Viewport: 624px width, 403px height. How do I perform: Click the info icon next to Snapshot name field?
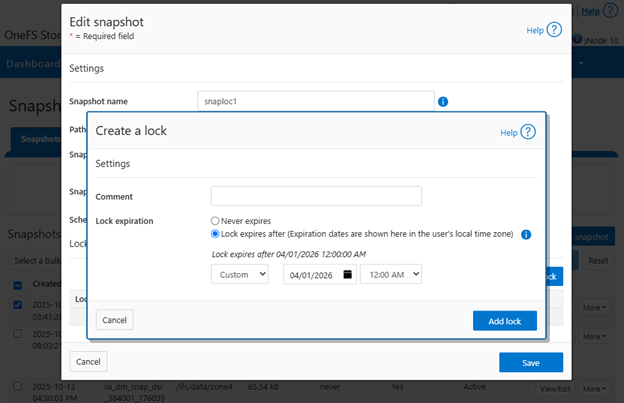point(442,101)
